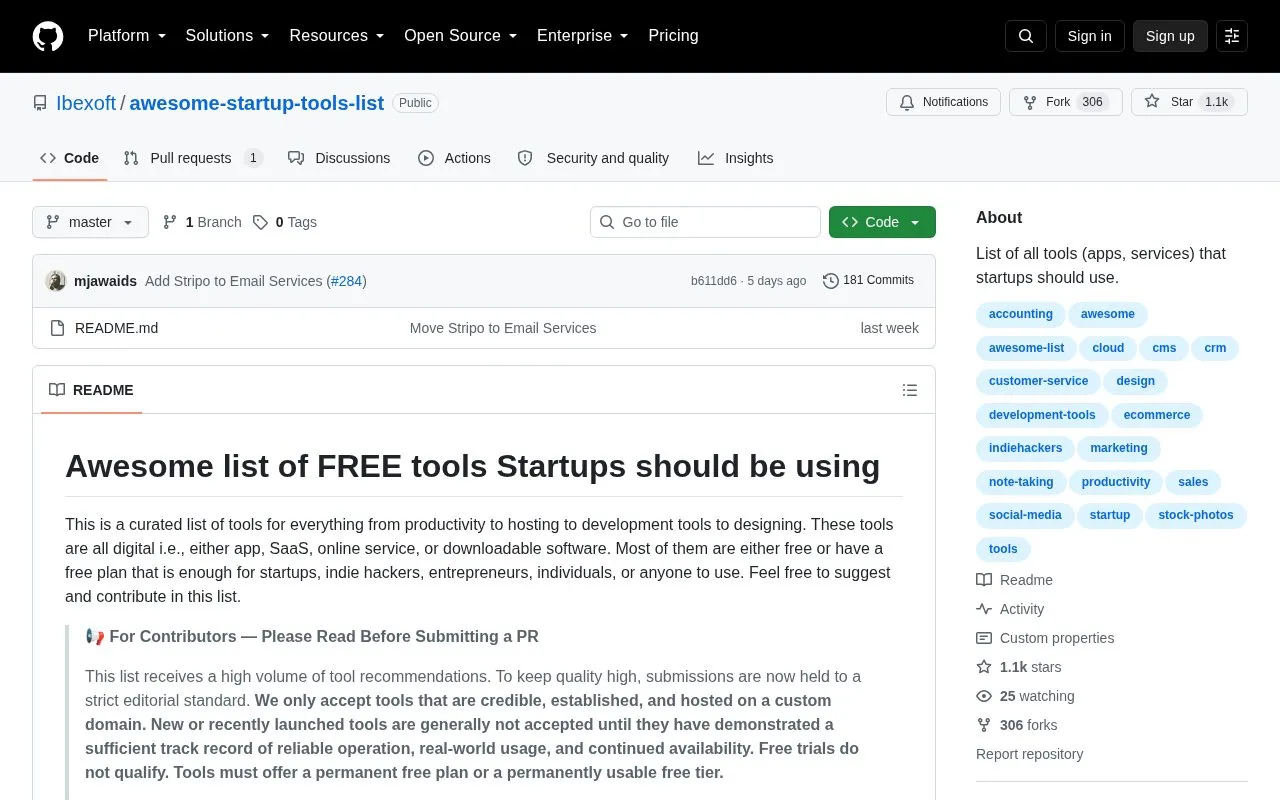Expand the Resources menu
This screenshot has height=800, width=1280.
pos(337,36)
